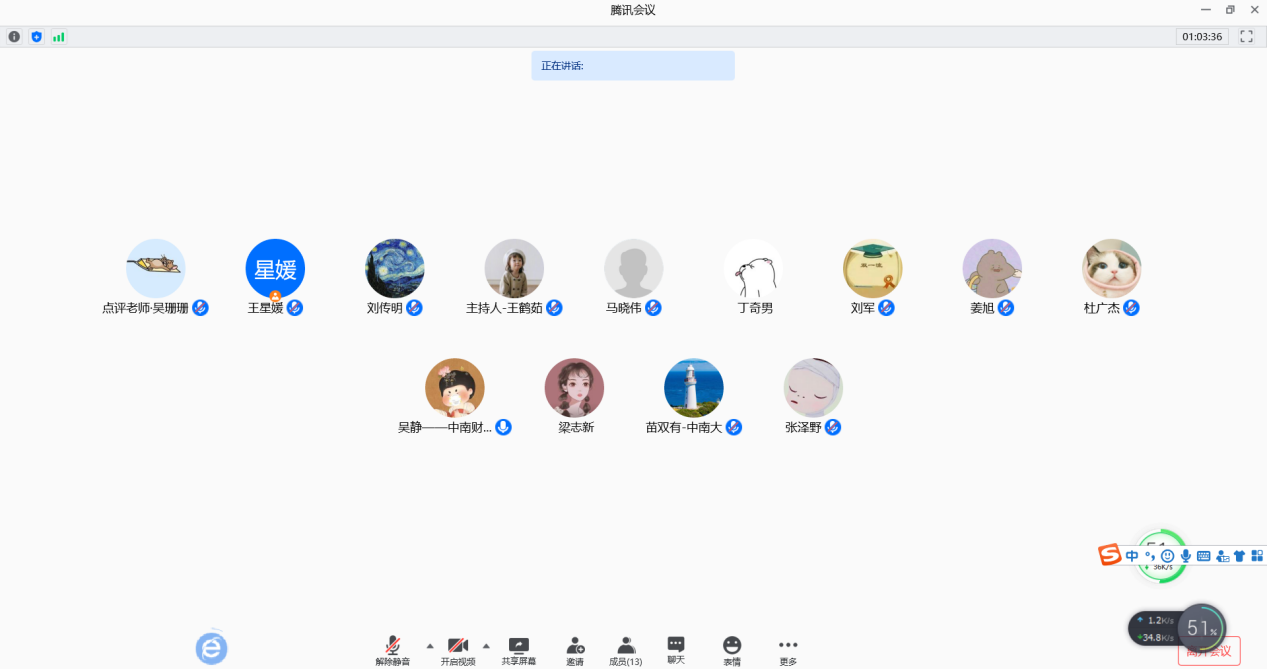Open Sogou input toolbox grid menu

point(1257,556)
